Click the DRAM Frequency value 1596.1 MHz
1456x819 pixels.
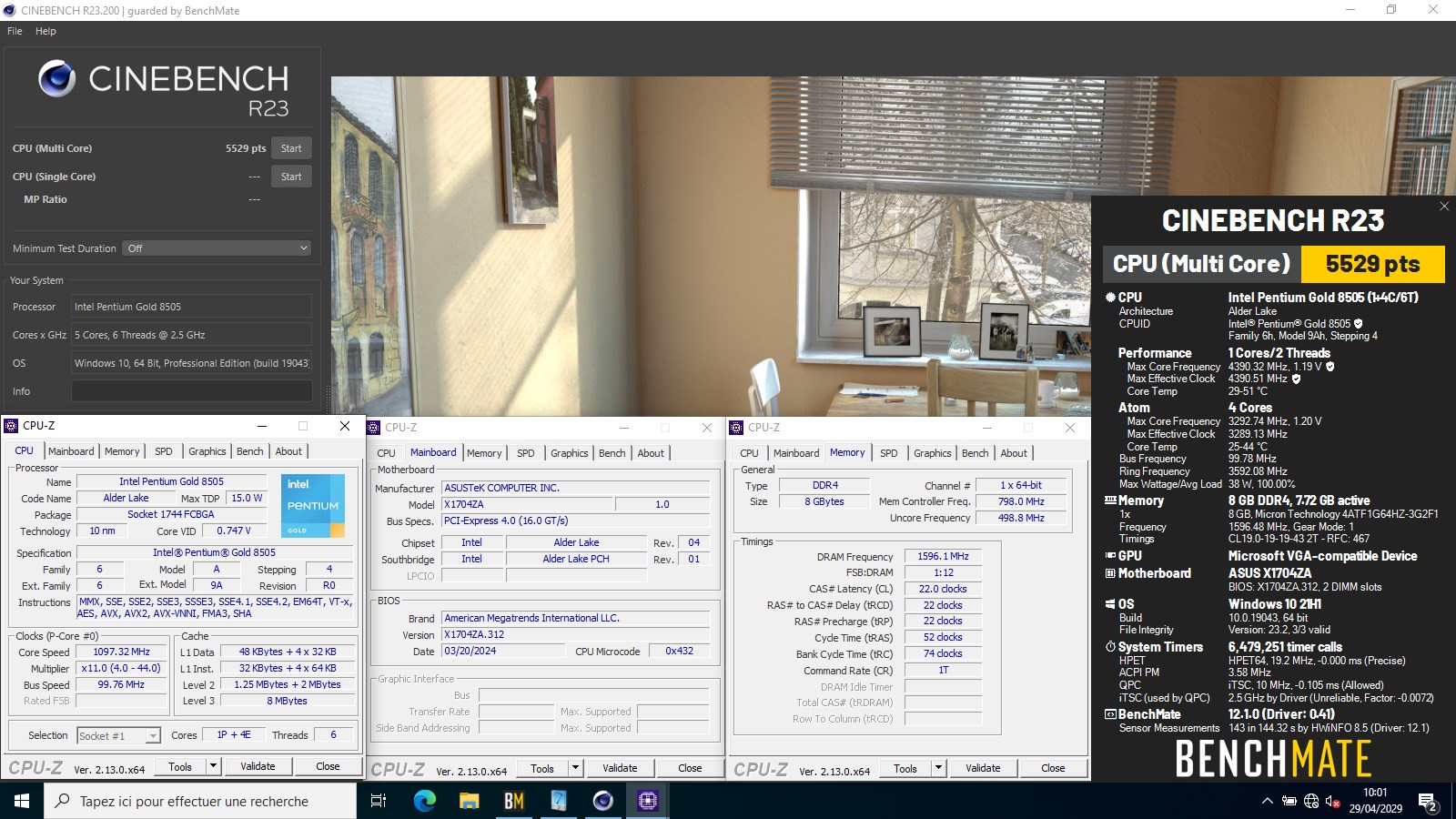(x=943, y=556)
